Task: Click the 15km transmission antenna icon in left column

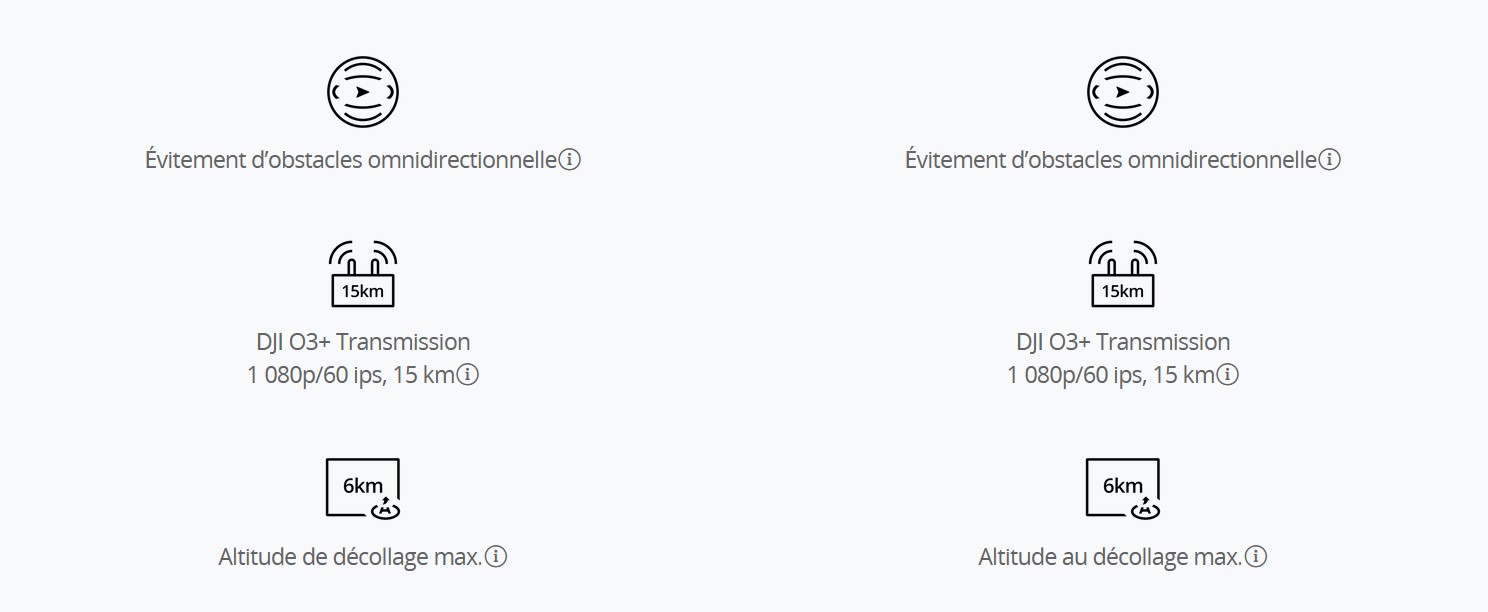Action: click(x=363, y=273)
